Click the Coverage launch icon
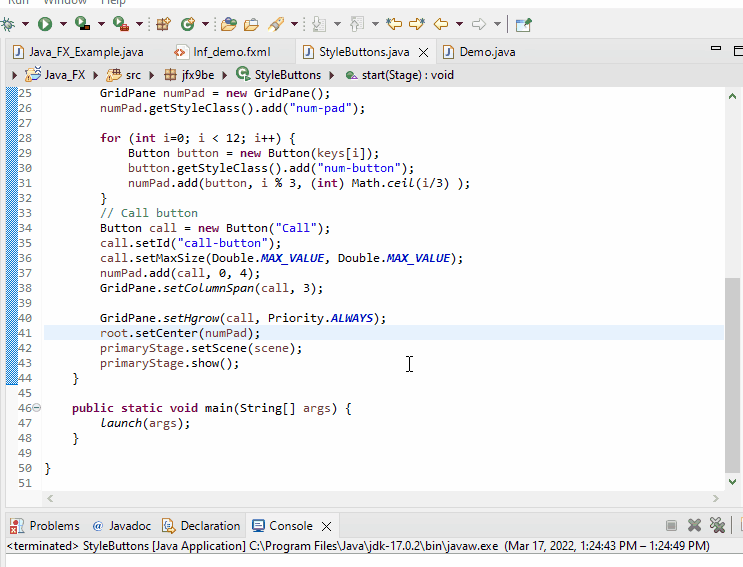The image size is (743, 567). [82, 23]
